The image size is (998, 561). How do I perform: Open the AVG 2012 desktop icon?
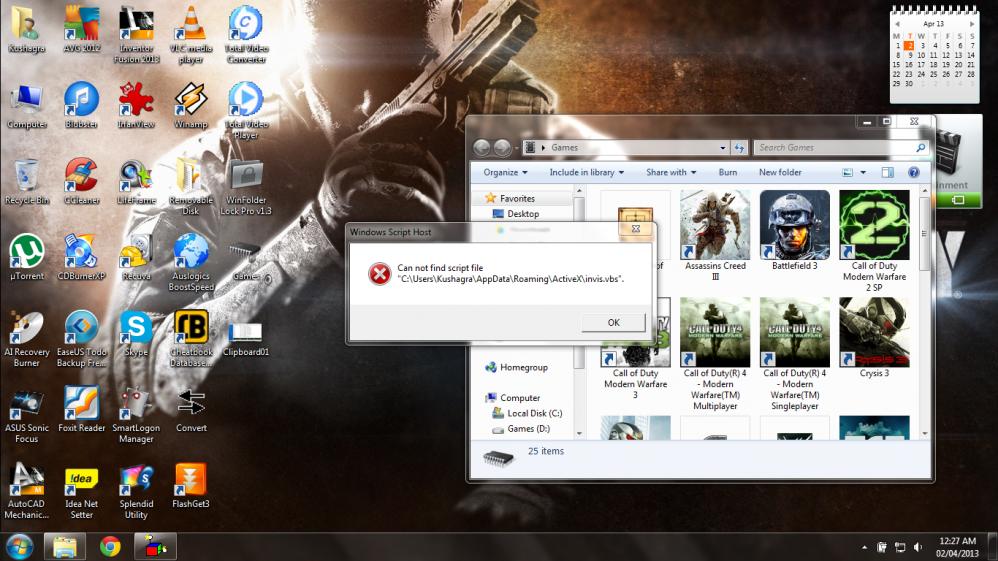[81, 30]
